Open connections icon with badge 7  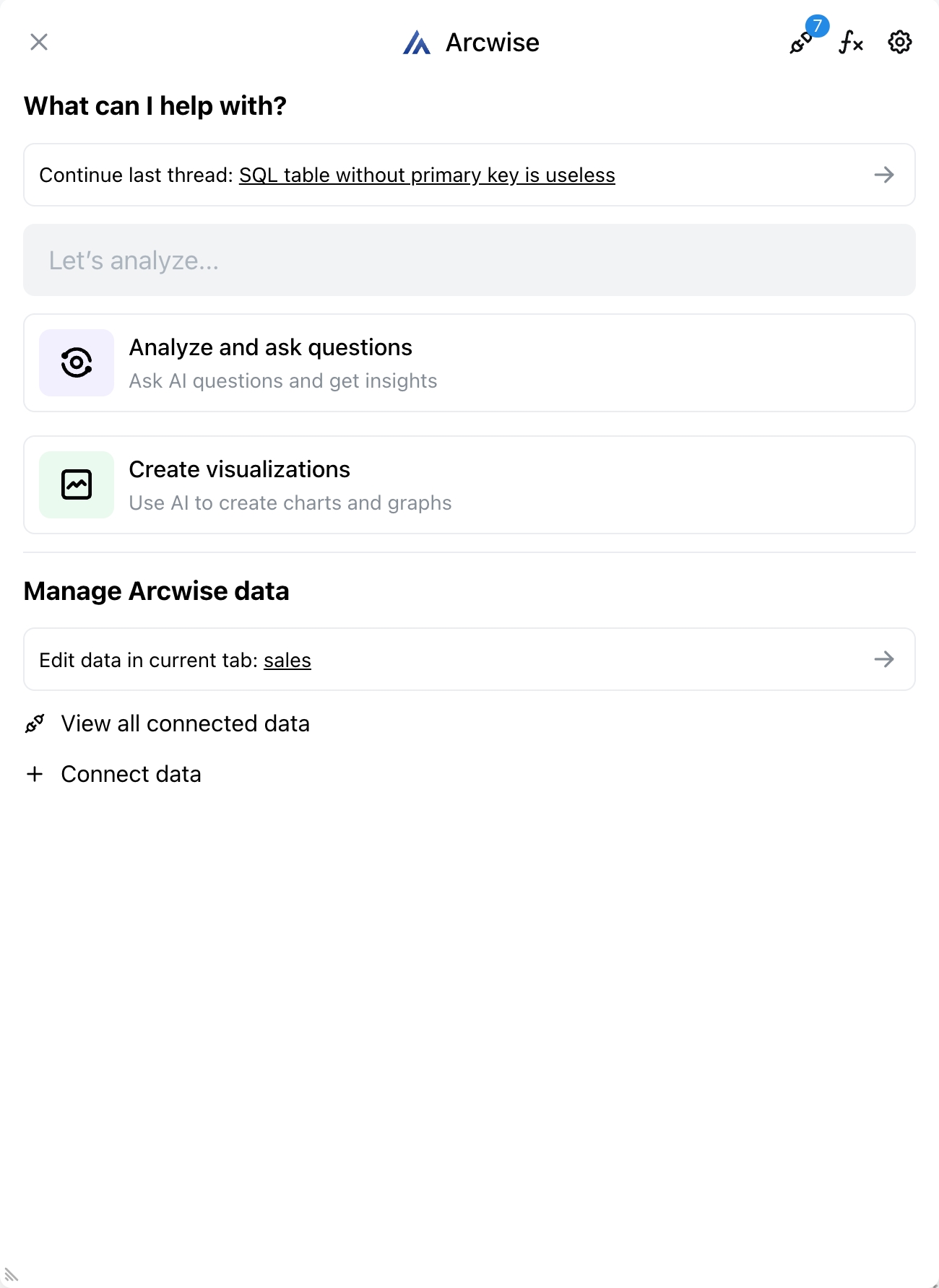point(800,43)
